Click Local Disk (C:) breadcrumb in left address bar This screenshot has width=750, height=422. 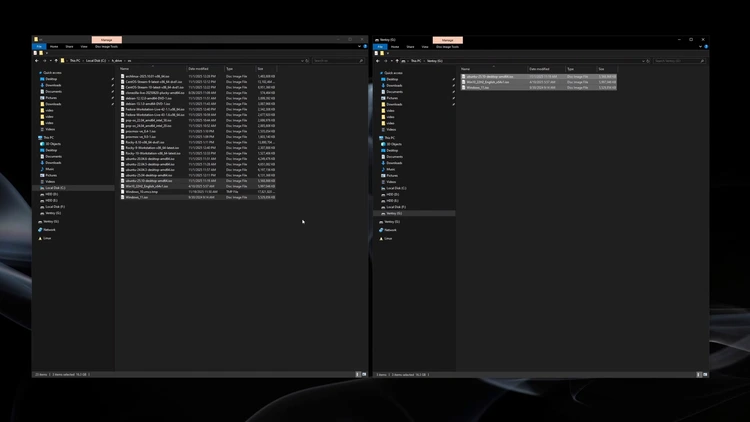pyautogui.click(x=96, y=61)
